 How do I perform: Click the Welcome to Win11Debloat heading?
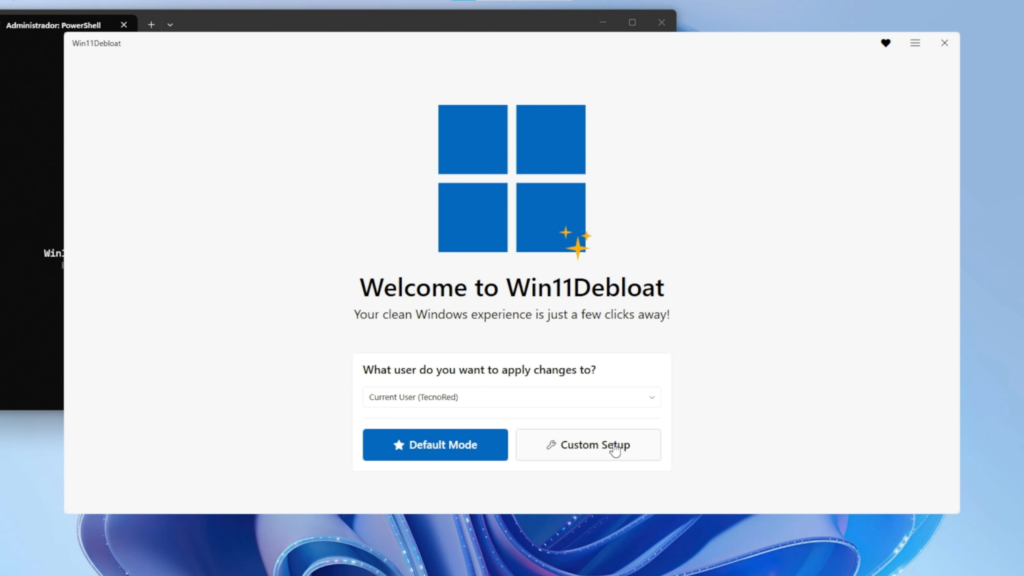(x=511, y=287)
